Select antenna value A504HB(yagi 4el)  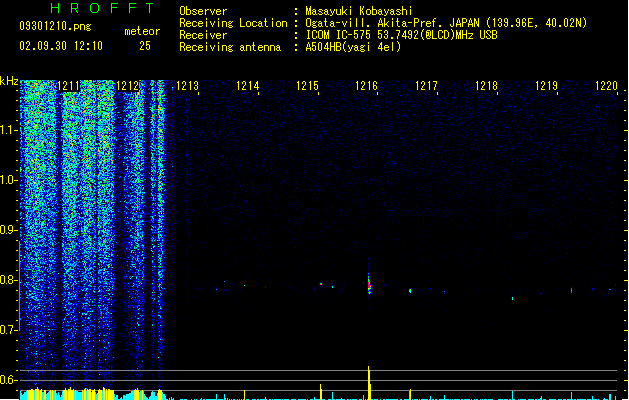[x=353, y=47]
